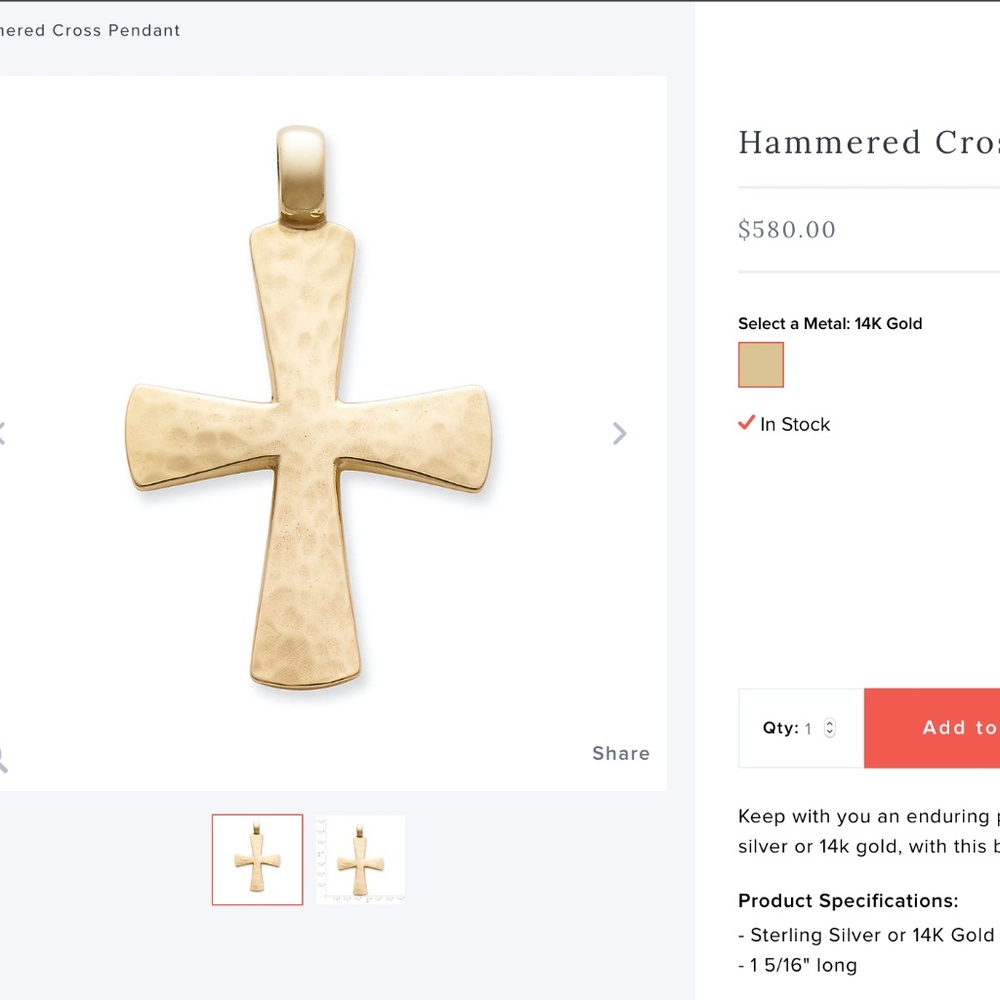The height and width of the screenshot is (1000, 1000).
Task: Show previous product photo via left arrow
Action: [3, 433]
